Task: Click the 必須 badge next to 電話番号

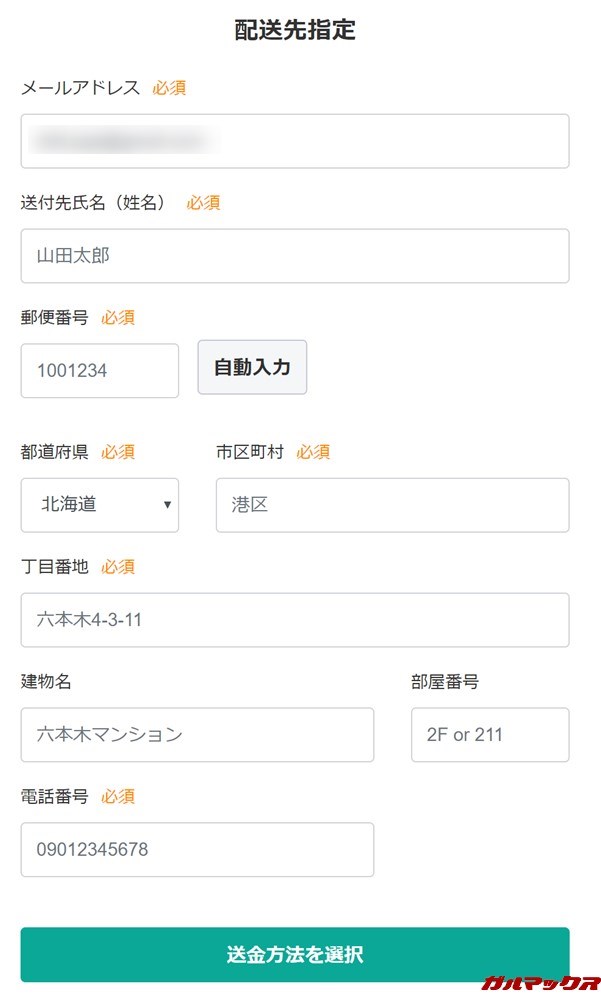Action: click(118, 797)
